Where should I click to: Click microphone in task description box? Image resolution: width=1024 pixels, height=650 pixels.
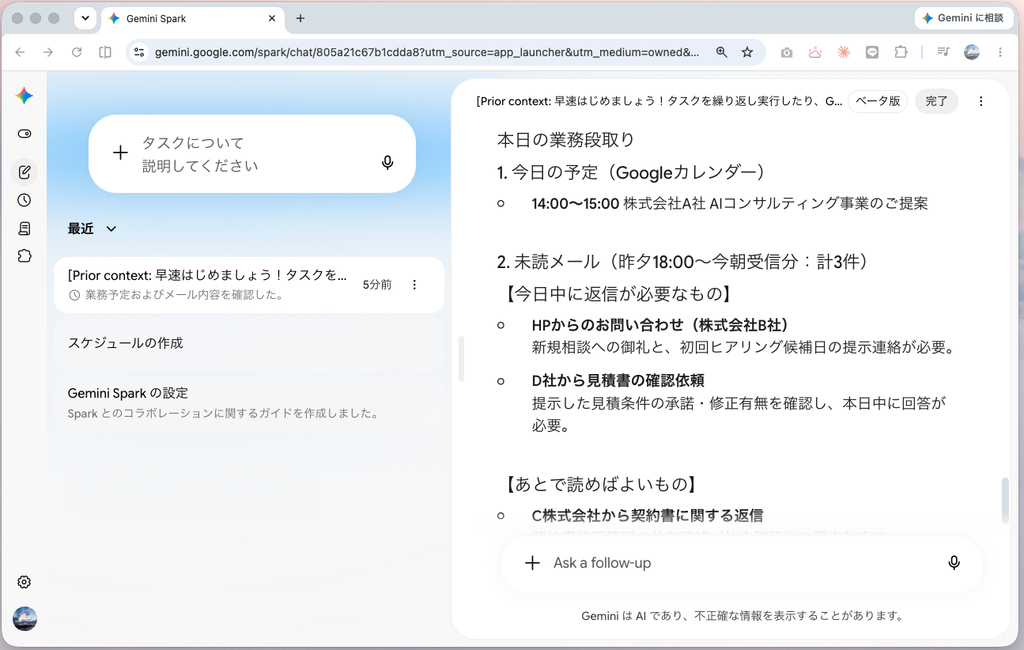coord(387,162)
